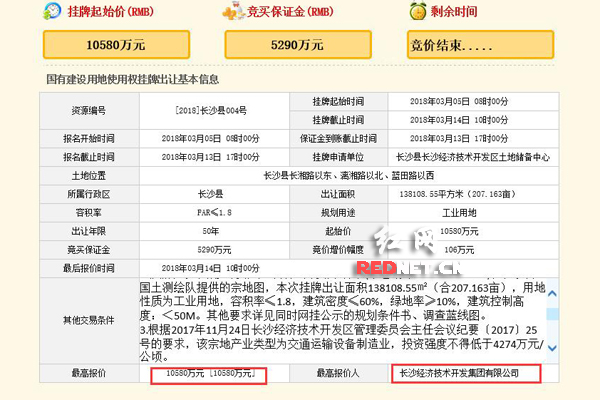
Task: Click the up arrow in 其他交易条件 box
Action: pos(552,294)
